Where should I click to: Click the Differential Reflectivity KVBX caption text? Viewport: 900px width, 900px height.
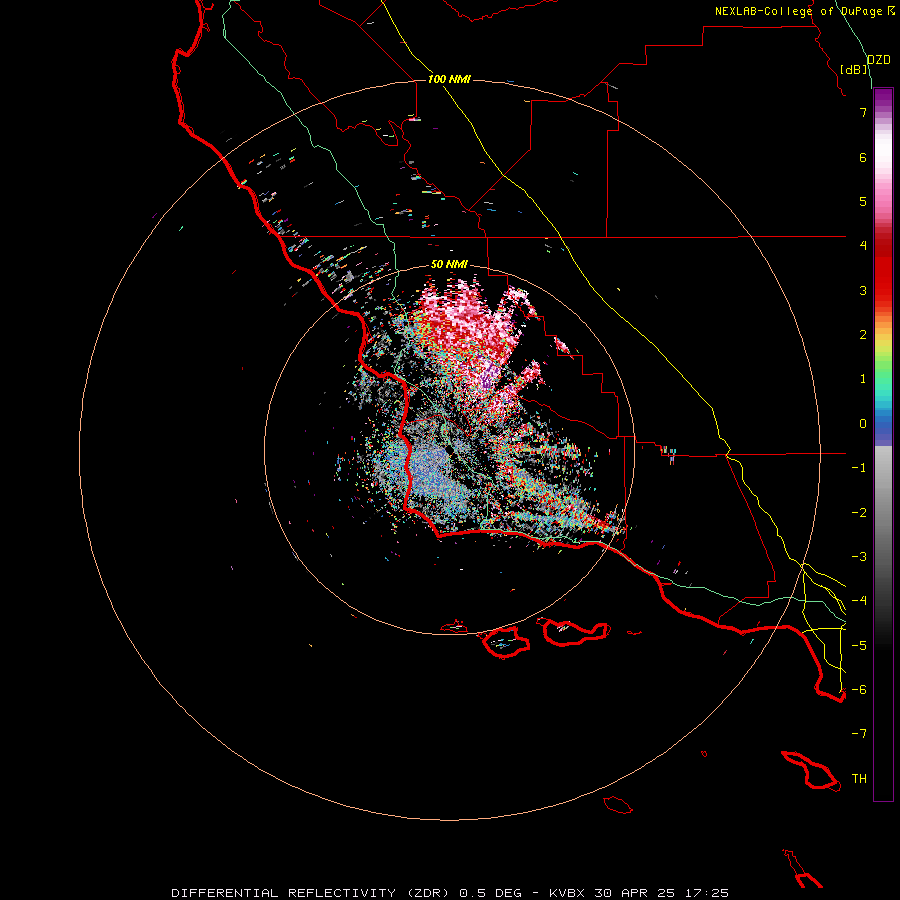(450, 893)
